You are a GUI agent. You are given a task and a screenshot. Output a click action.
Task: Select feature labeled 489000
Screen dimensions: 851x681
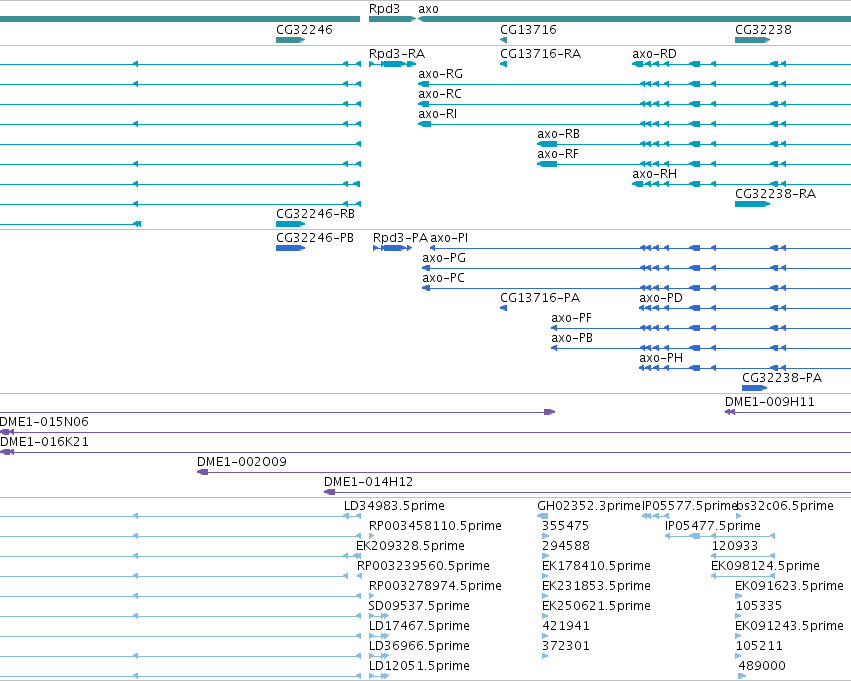[x=762, y=667]
